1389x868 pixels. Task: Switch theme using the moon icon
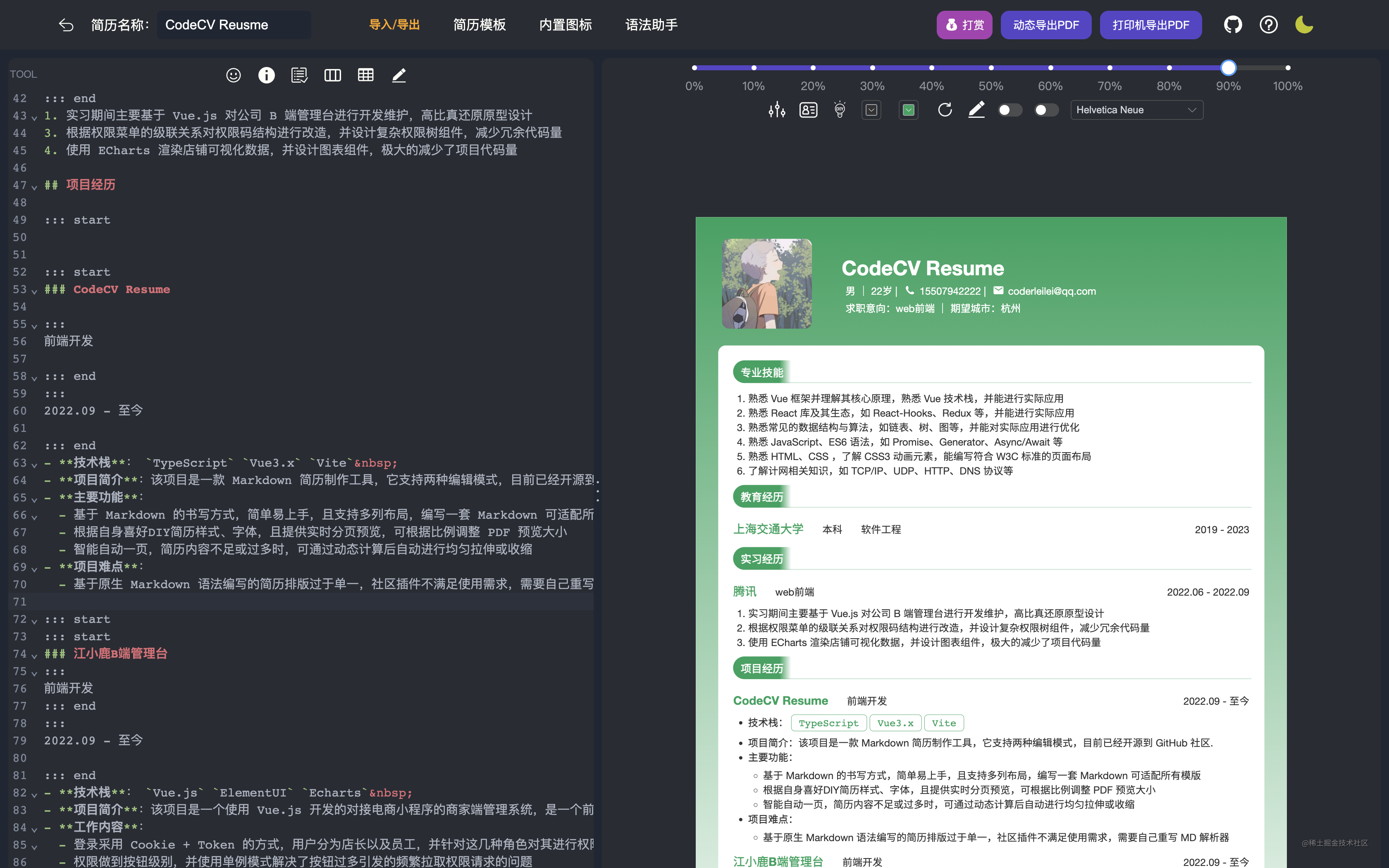click(x=1304, y=25)
